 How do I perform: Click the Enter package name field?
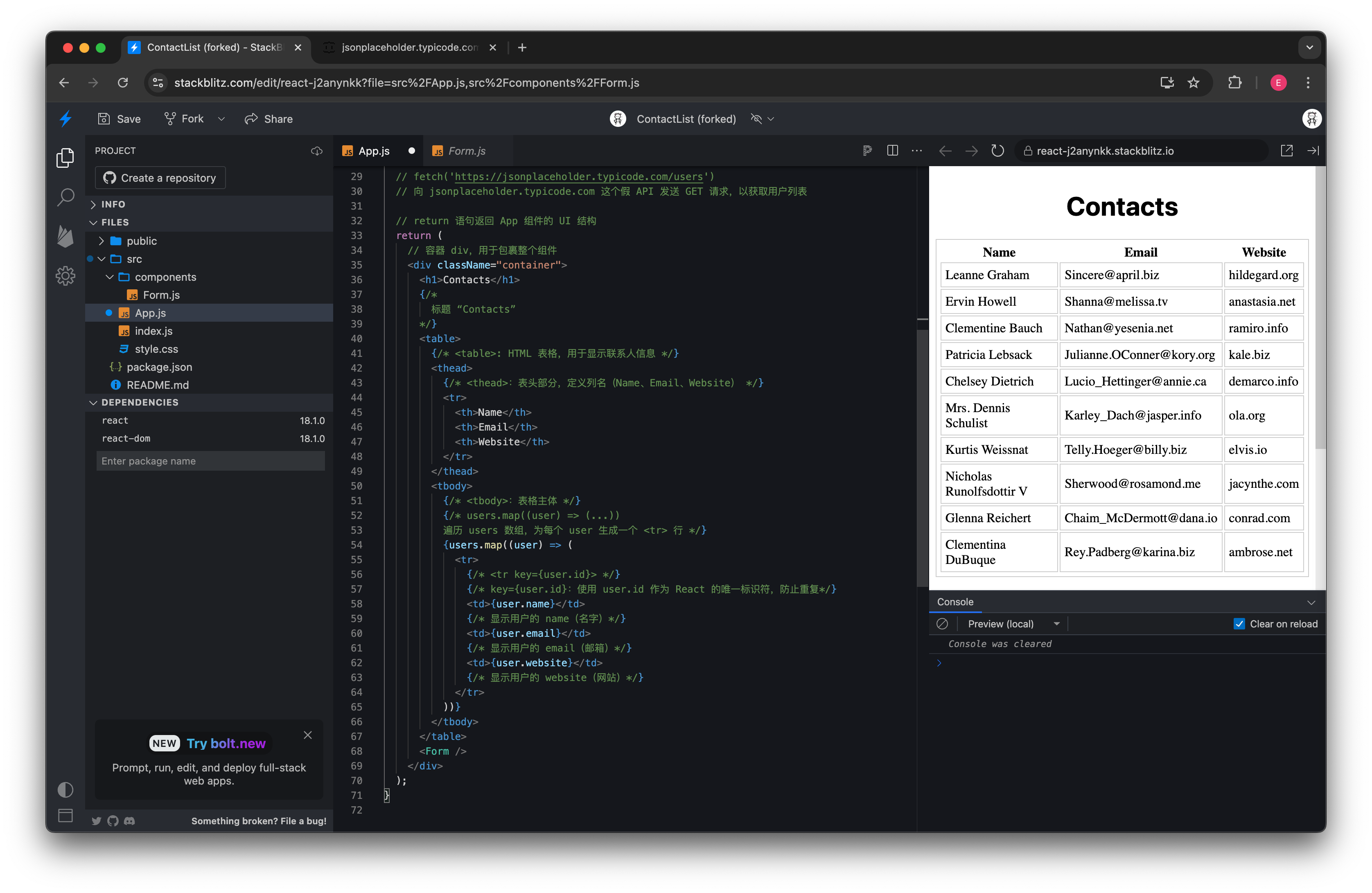[210, 461]
